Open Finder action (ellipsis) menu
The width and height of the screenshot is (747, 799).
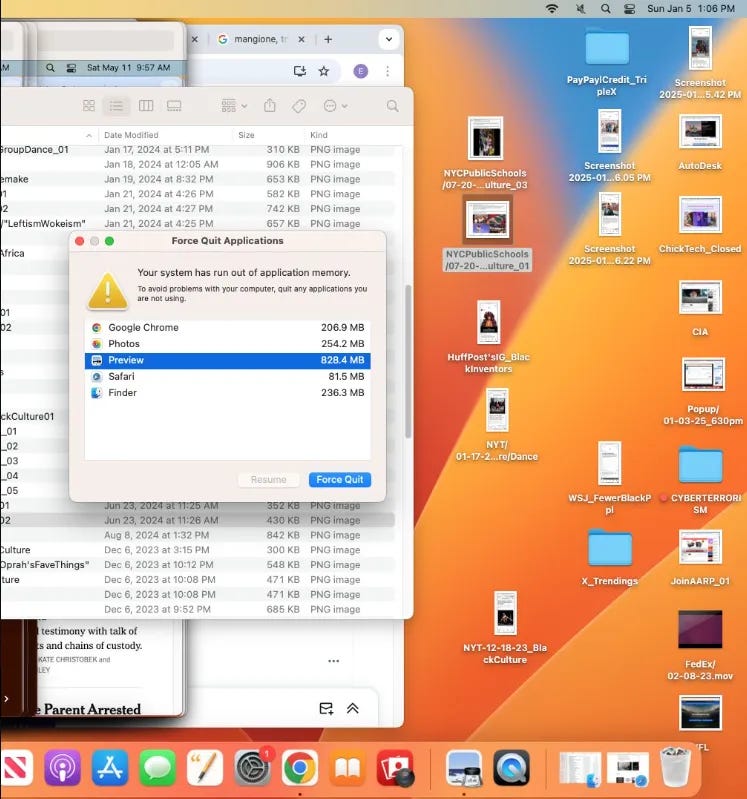coord(335,106)
